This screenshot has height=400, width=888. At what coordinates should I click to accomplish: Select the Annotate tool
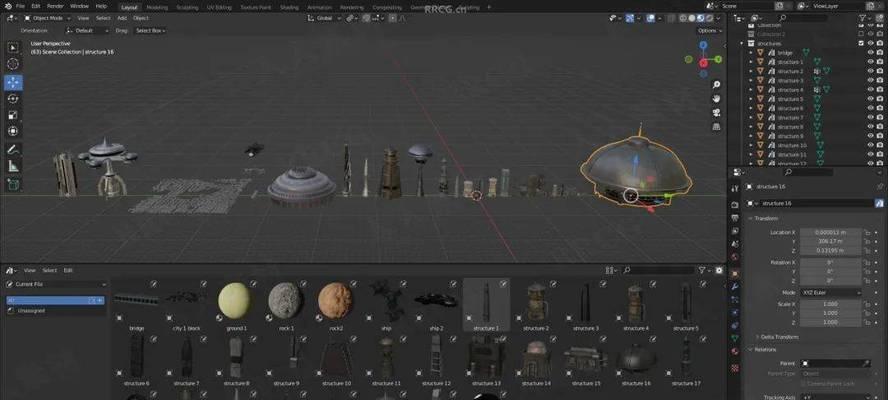13,149
